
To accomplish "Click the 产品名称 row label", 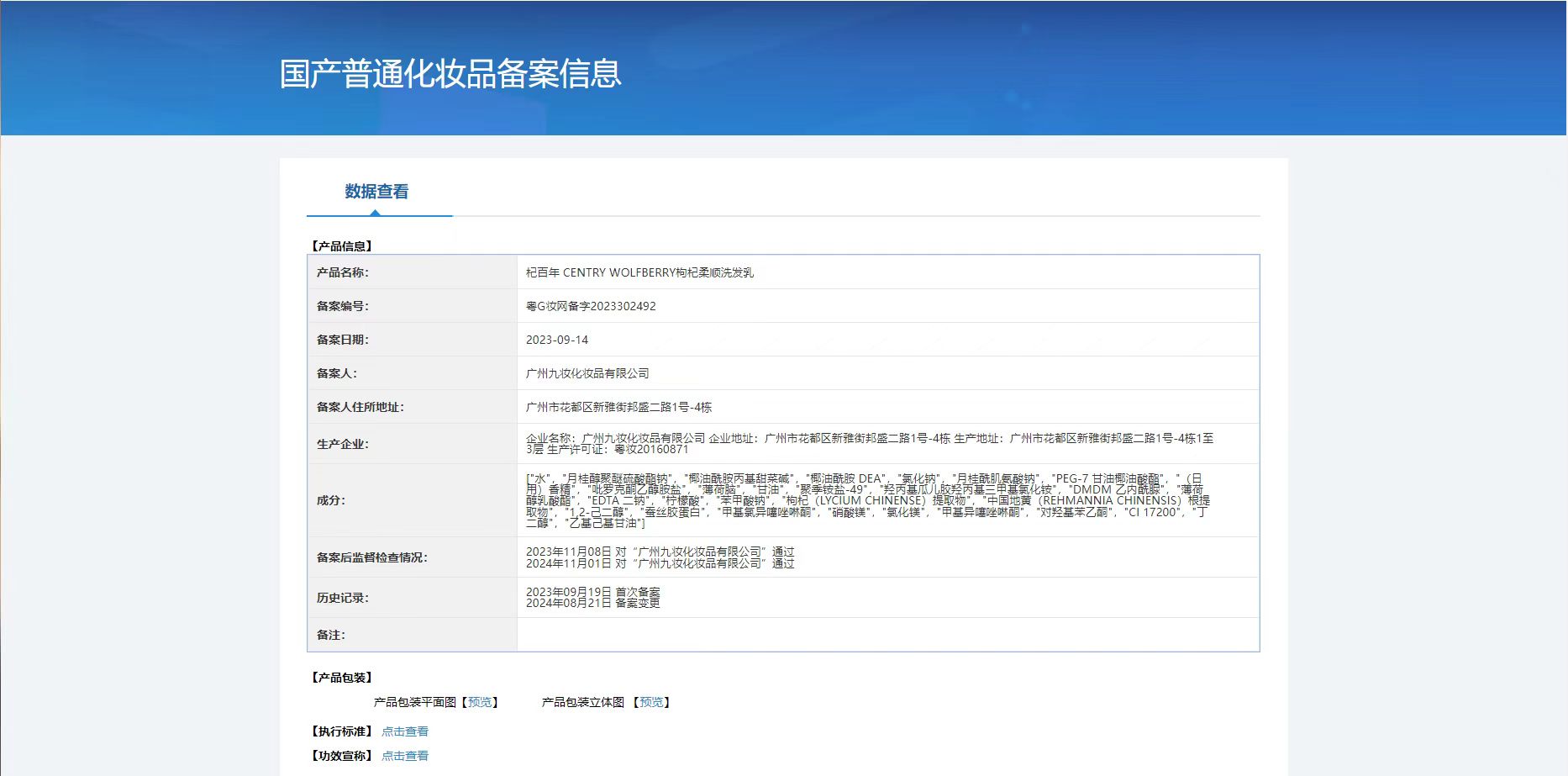I will pos(342,272).
